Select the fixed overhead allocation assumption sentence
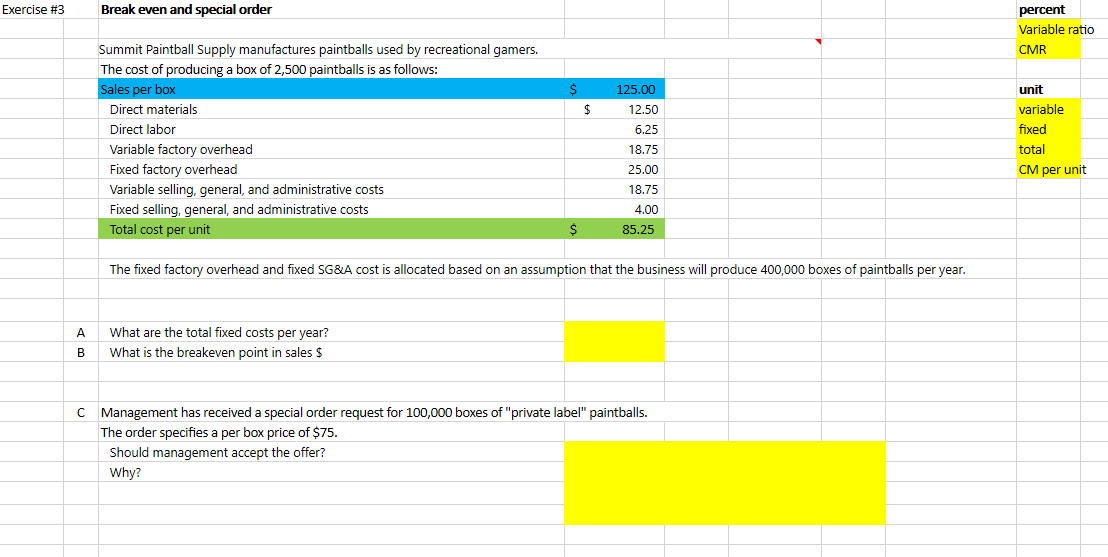 tap(537, 270)
